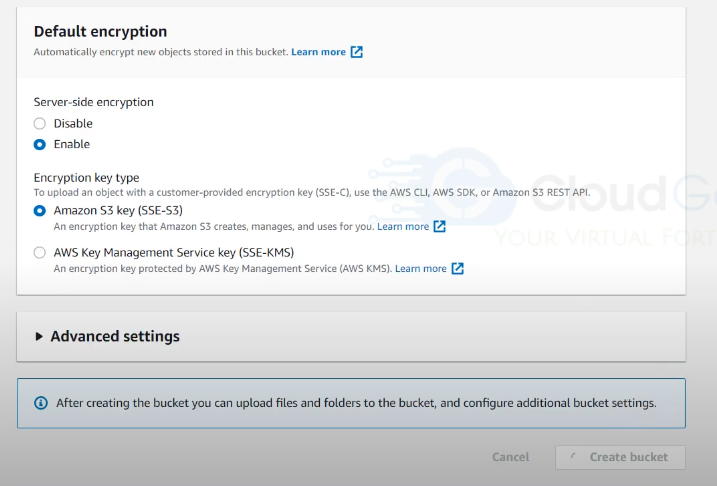Choose Amazon S3 key (SSE-S3) radio

(40, 211)
